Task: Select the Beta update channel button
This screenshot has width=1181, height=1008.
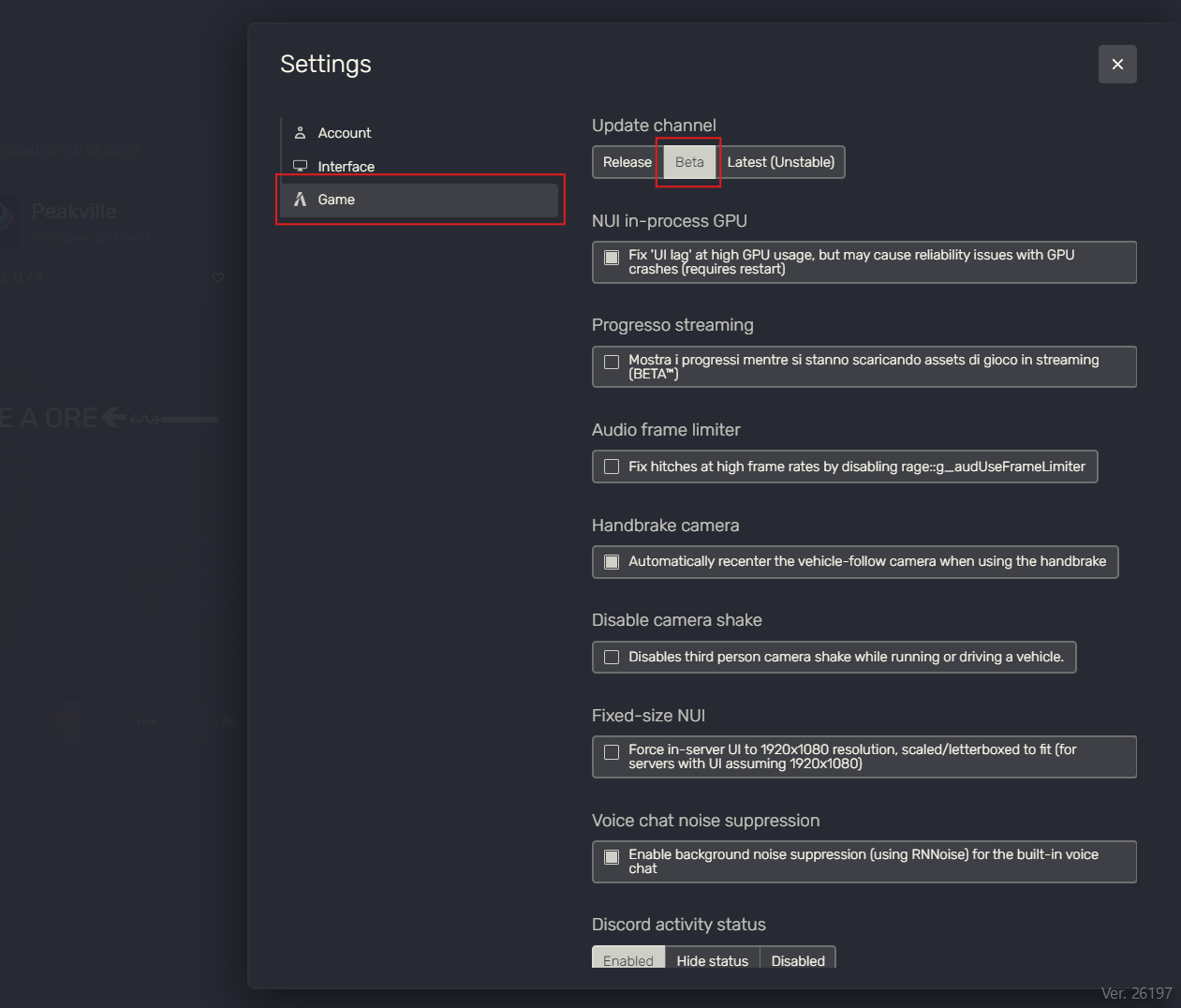Action: click(688, 161)
